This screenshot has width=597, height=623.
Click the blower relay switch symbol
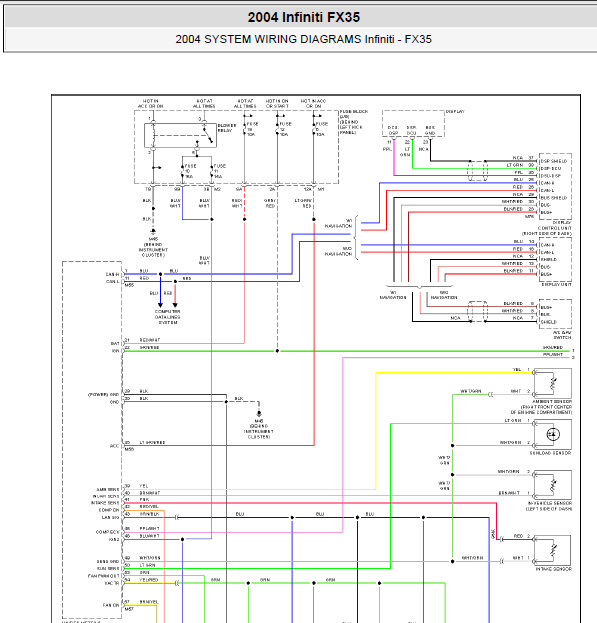coord(208,134)
